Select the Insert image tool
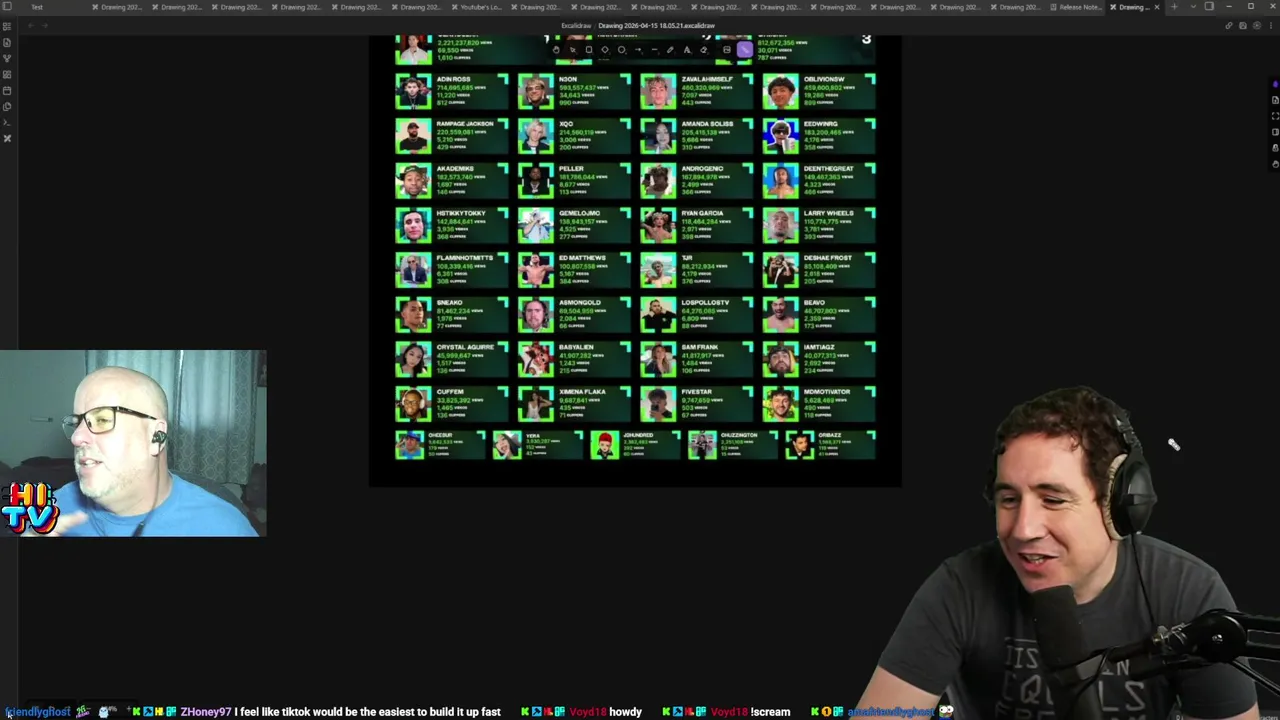The height and width of the screenshot is (720, 1280). click(x=726, y=50)
